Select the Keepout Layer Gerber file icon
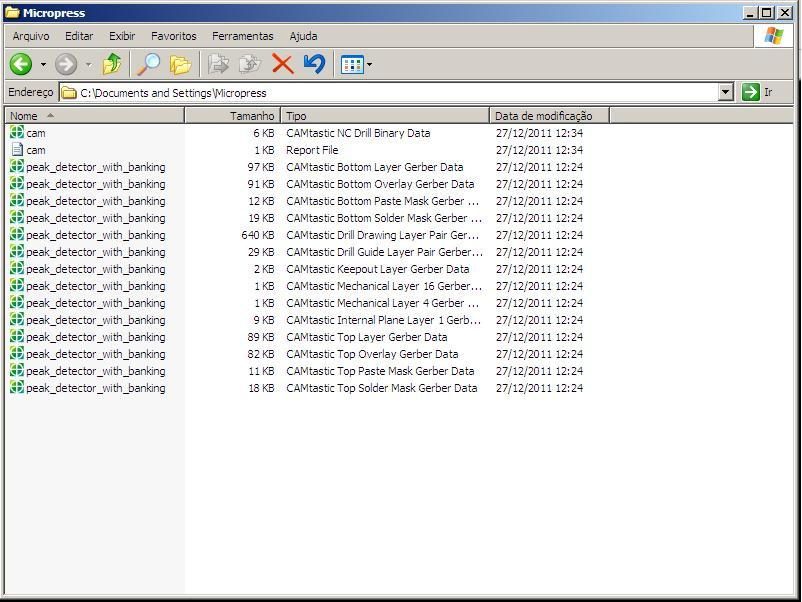Screen dimensions: 802x602 point(17,268)
